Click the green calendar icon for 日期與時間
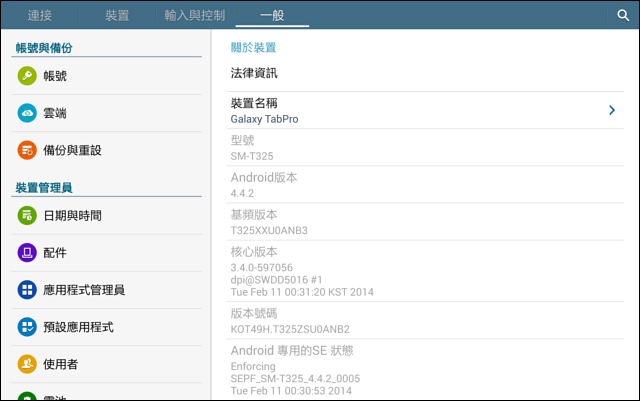The image size is (640, 401). click(x=27, y=216)
